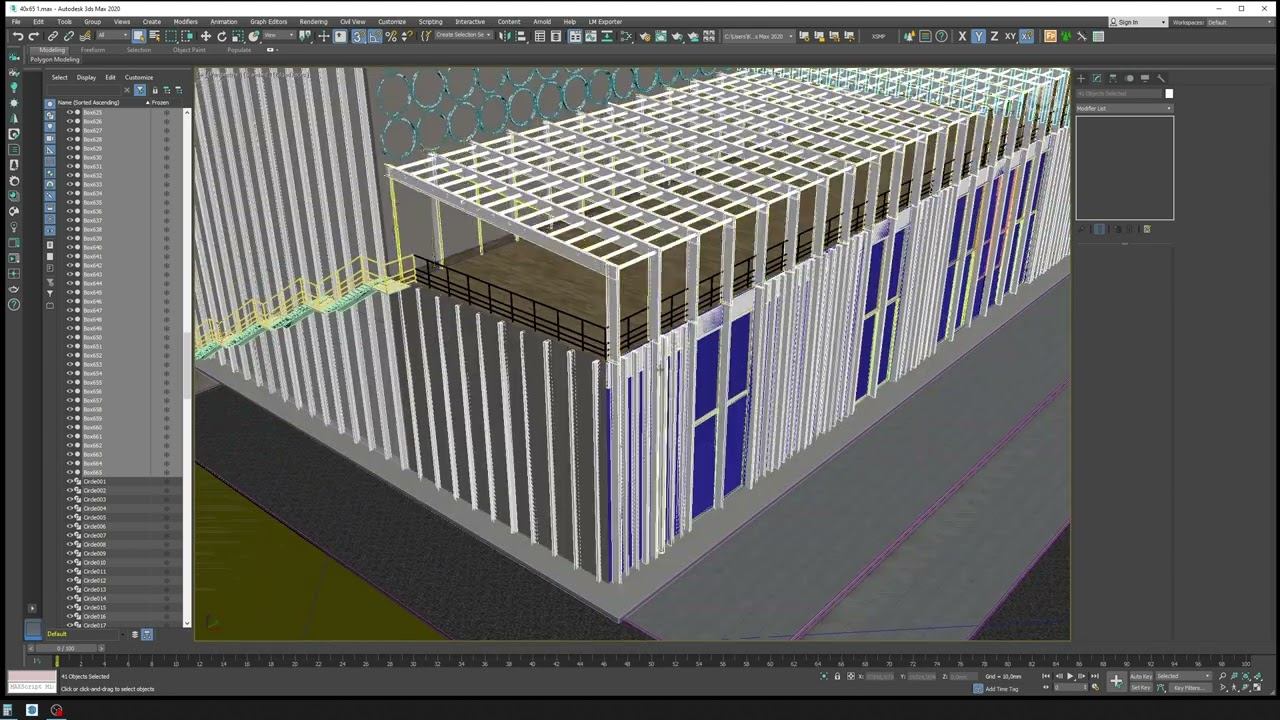This screenshot has width=1280, height=720.
Task: Click the Align tool icon
Action: click(521, 36)
